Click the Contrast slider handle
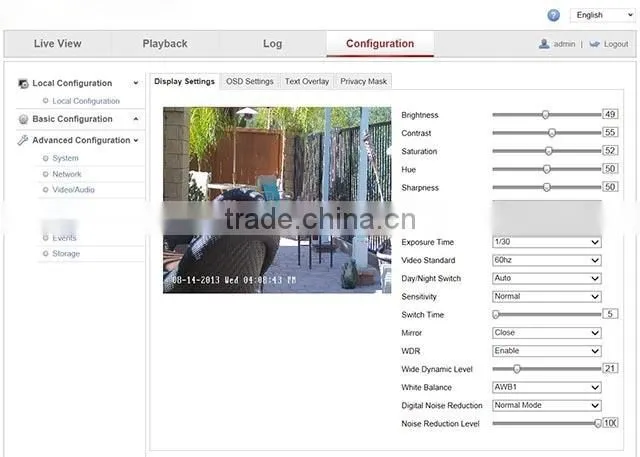This screenshot has height=457, width=640. (x=552, y=133)
